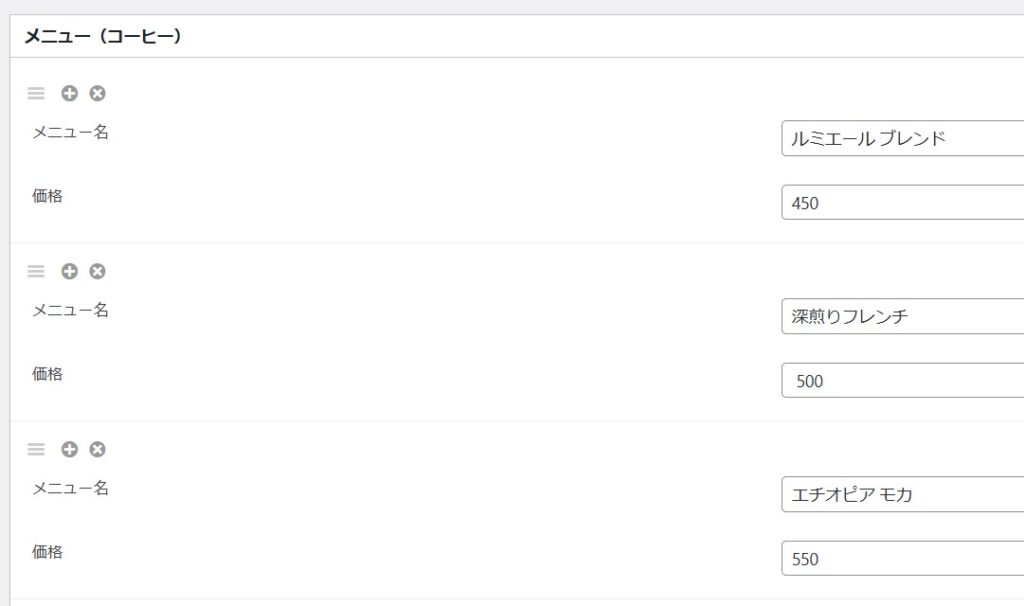The height and width of the screenshot is (606, 1024).
Task: Add a row after エチオピア モカ with the plus icon
Action: [69, 449]
